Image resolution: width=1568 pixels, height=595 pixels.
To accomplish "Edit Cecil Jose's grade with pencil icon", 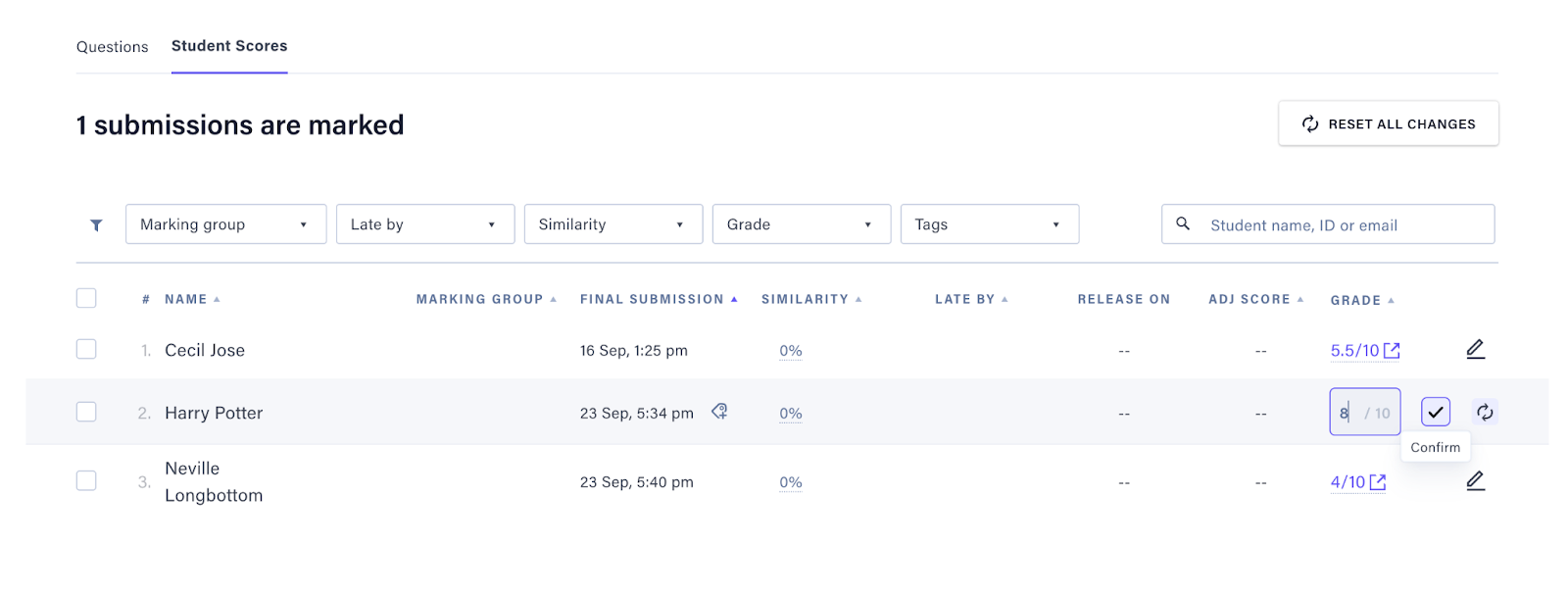I will (1475, 349).
